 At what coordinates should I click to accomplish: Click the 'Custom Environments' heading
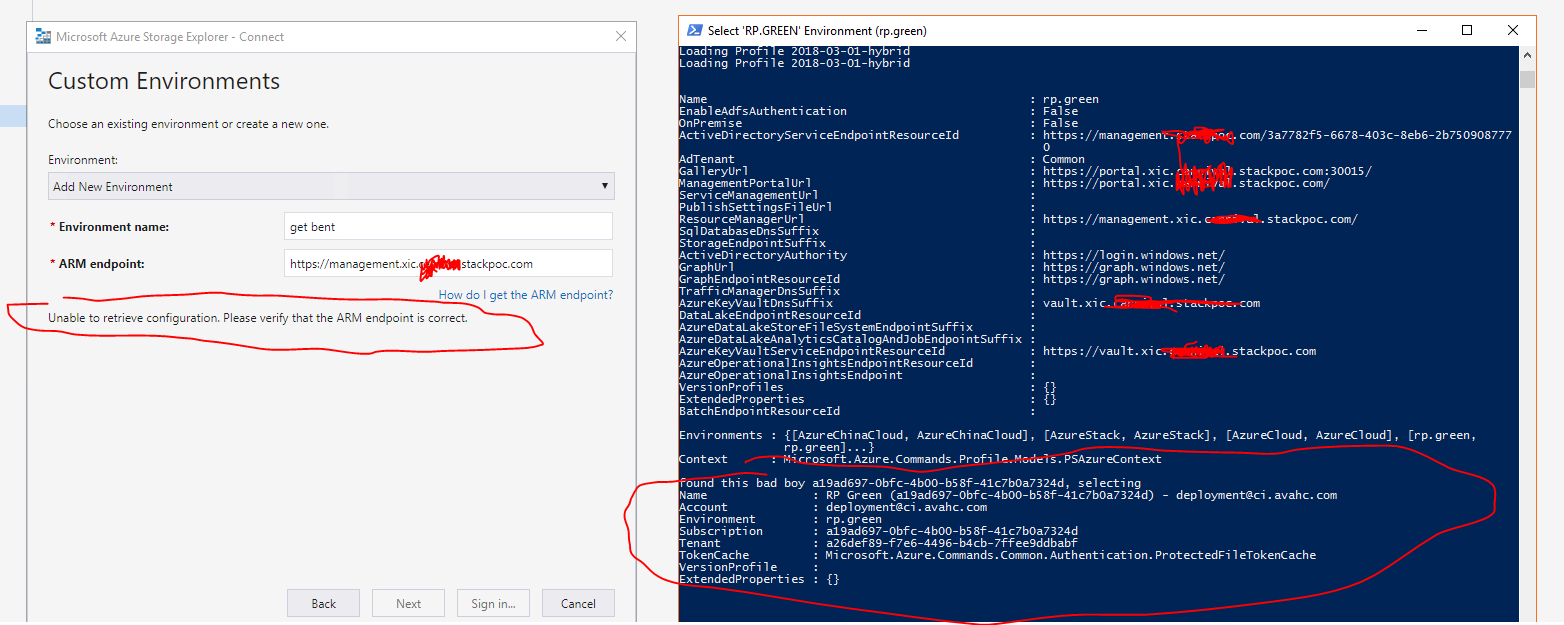(x=164, y=81)
